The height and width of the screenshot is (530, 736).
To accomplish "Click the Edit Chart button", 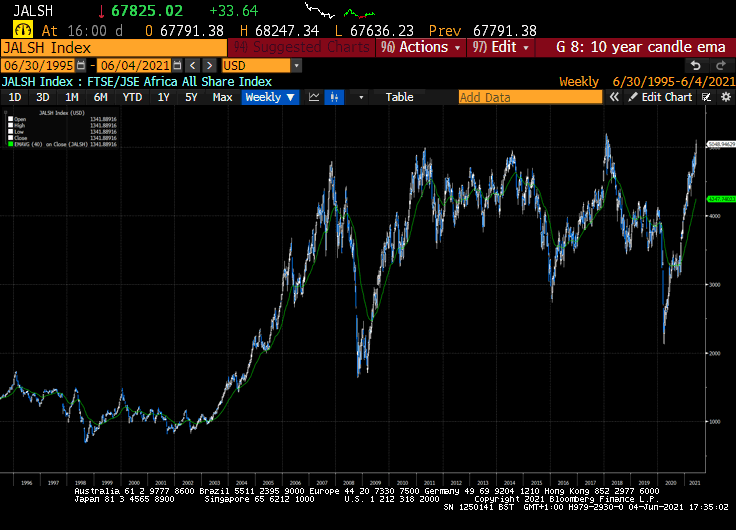I will tap(660, 97).
